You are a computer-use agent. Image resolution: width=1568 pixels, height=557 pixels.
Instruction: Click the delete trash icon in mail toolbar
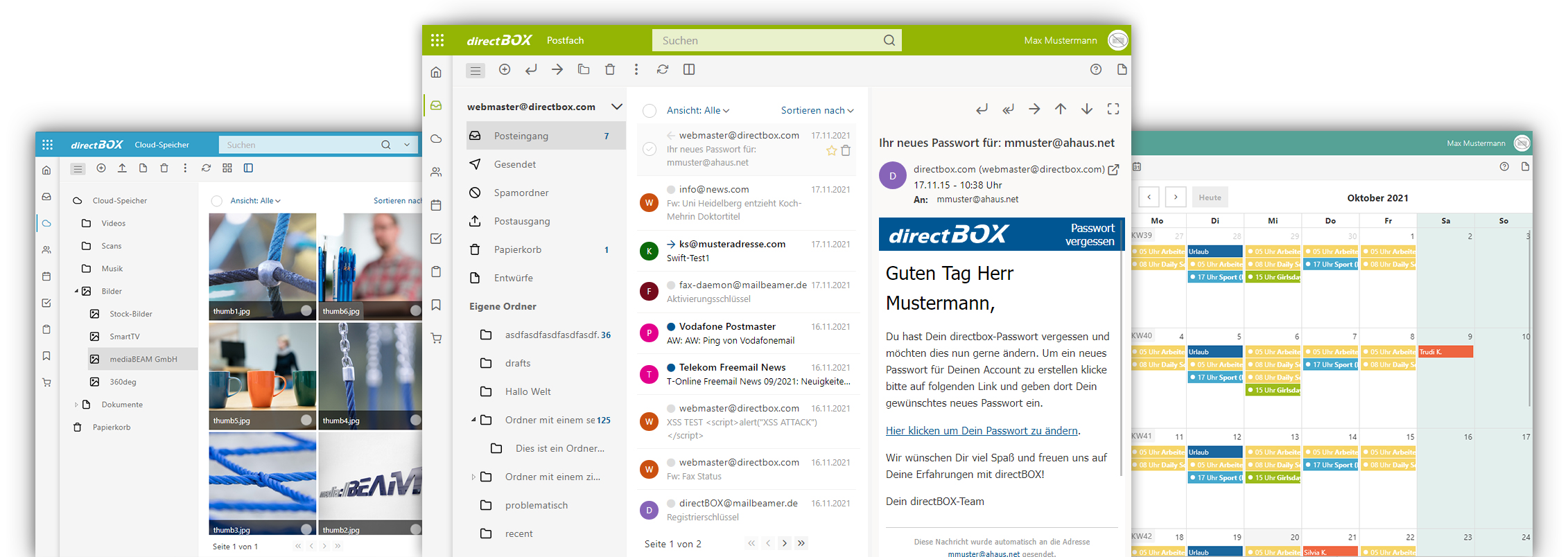click(610, 69)
